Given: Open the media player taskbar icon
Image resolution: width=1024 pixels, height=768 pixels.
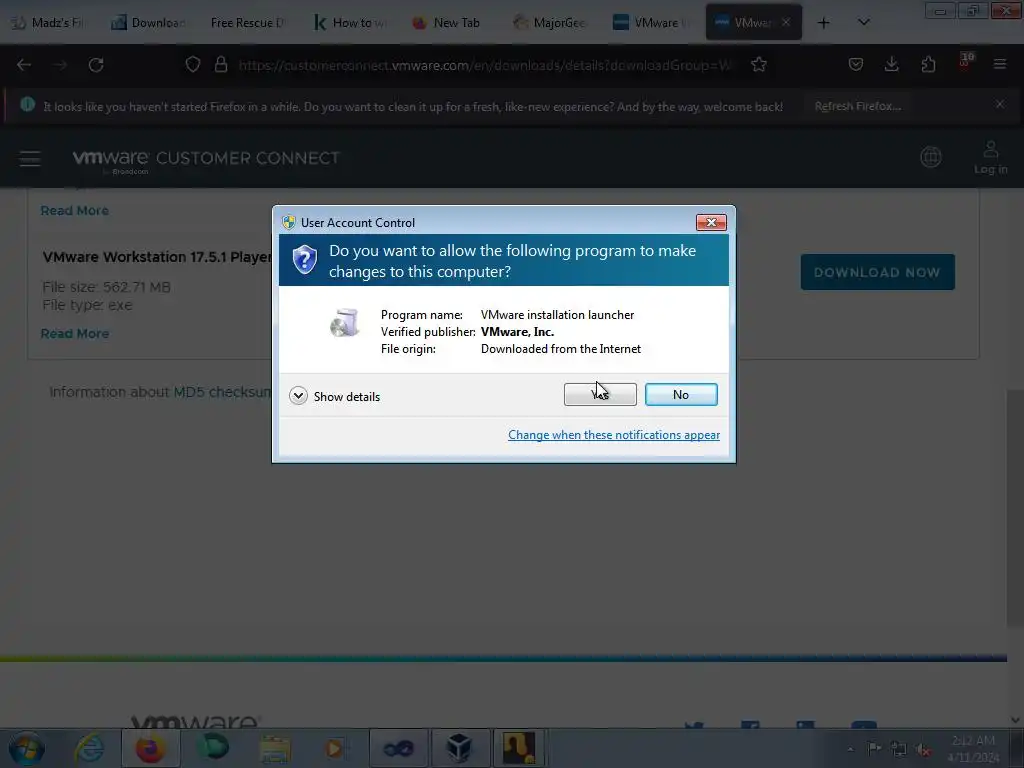Looking at the screenshot, I should (x=334, y=748).
